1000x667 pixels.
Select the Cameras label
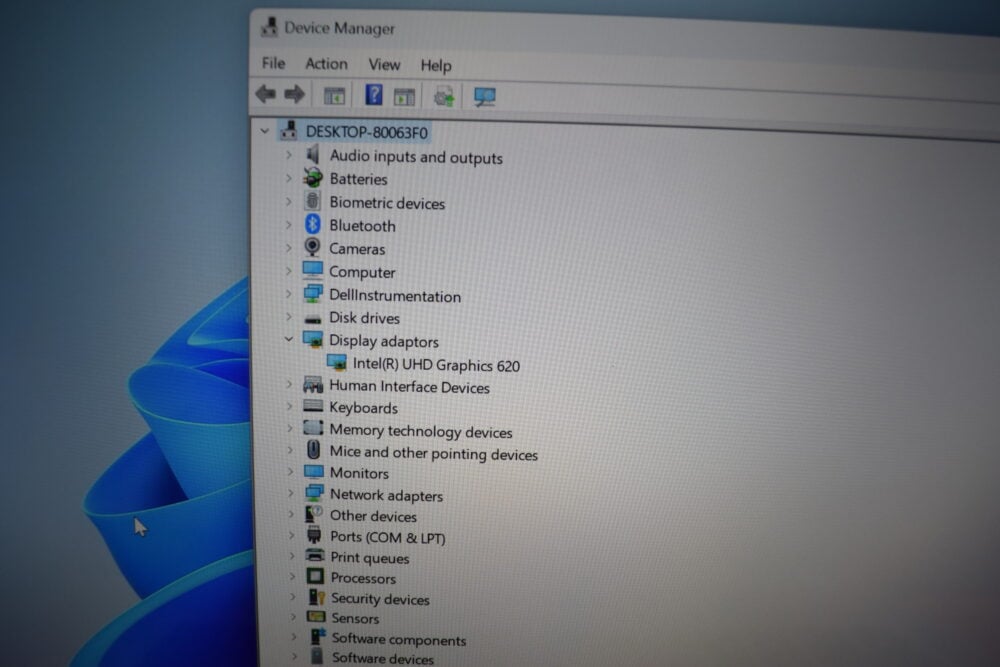357,249
